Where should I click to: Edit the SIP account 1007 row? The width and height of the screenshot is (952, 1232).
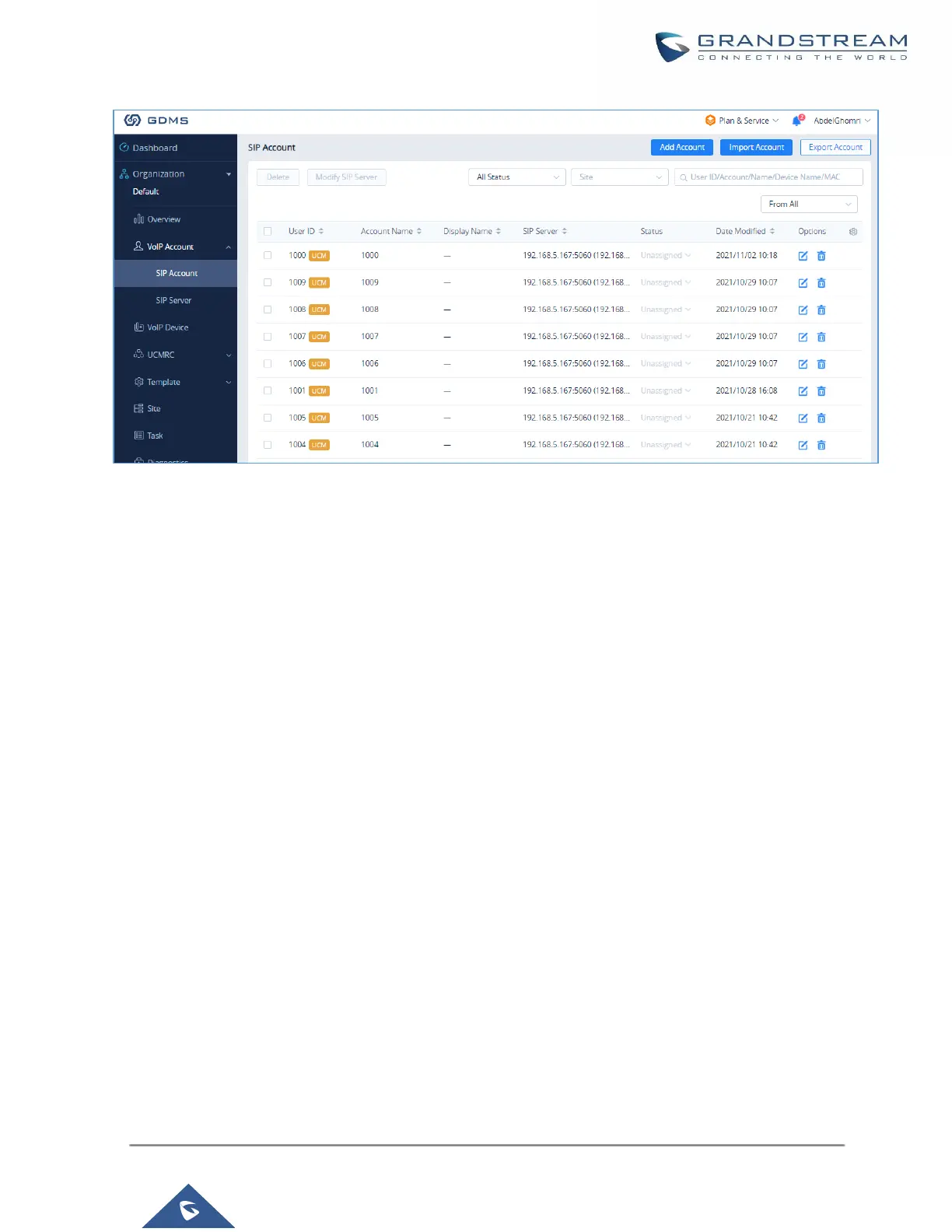(803, 338)
